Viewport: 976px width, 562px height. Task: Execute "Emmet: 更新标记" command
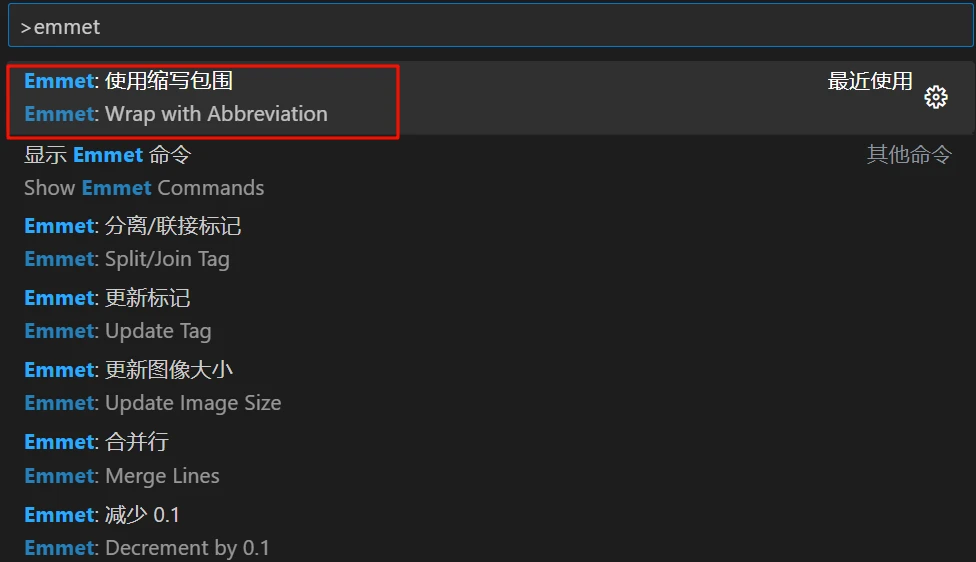coord(107,298)
